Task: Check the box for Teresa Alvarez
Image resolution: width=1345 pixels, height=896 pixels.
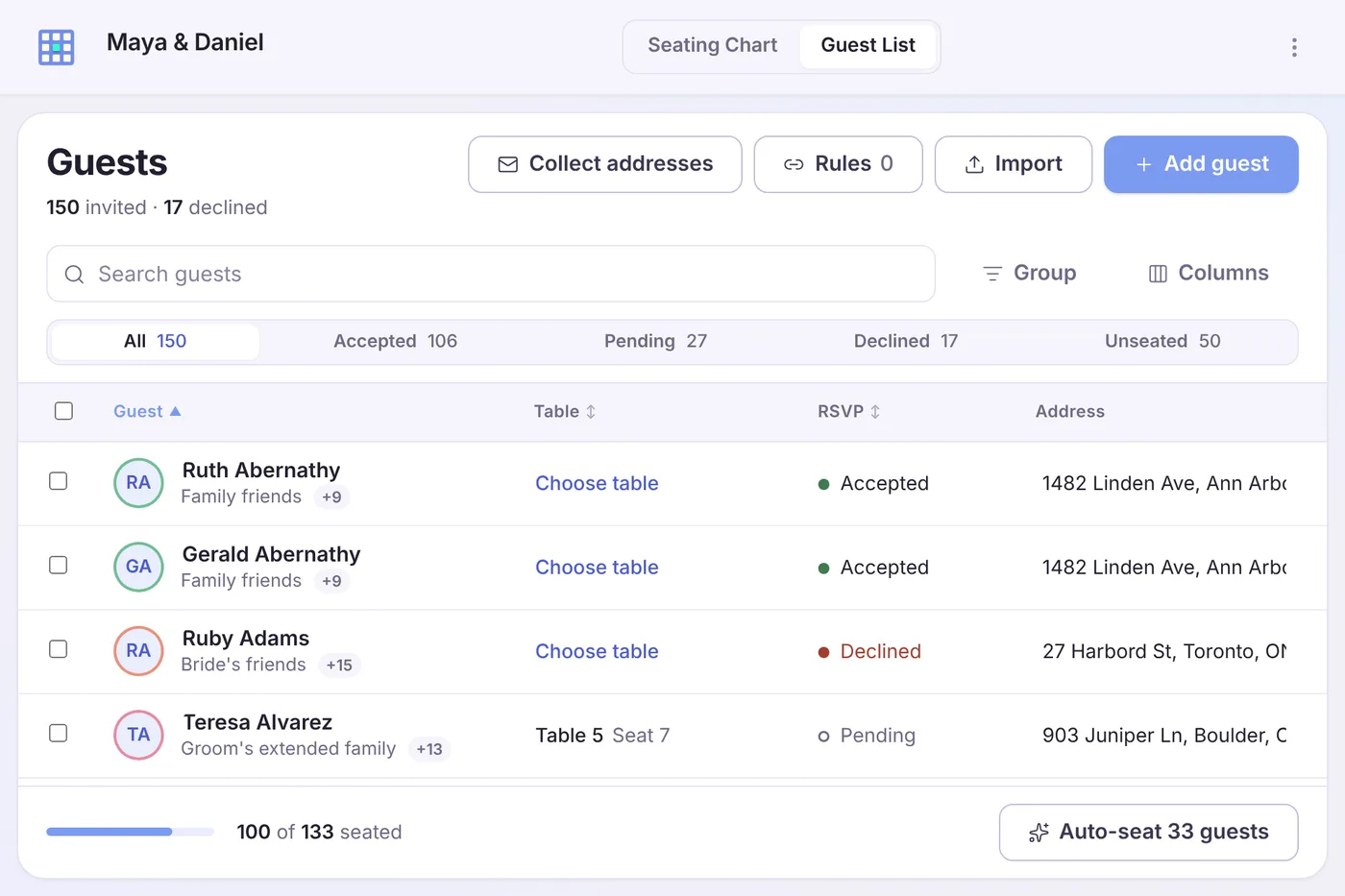Action: 59,733
